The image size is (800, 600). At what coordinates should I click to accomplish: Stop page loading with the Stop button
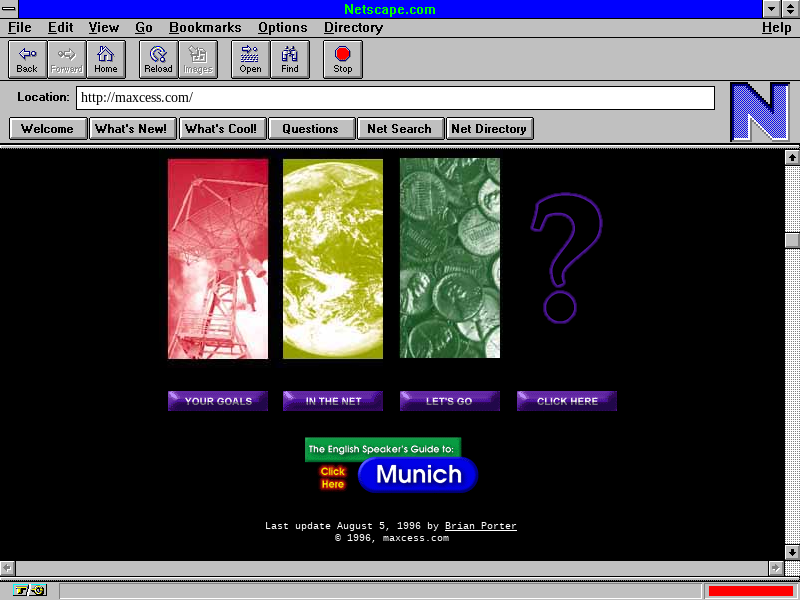[343, 60]
